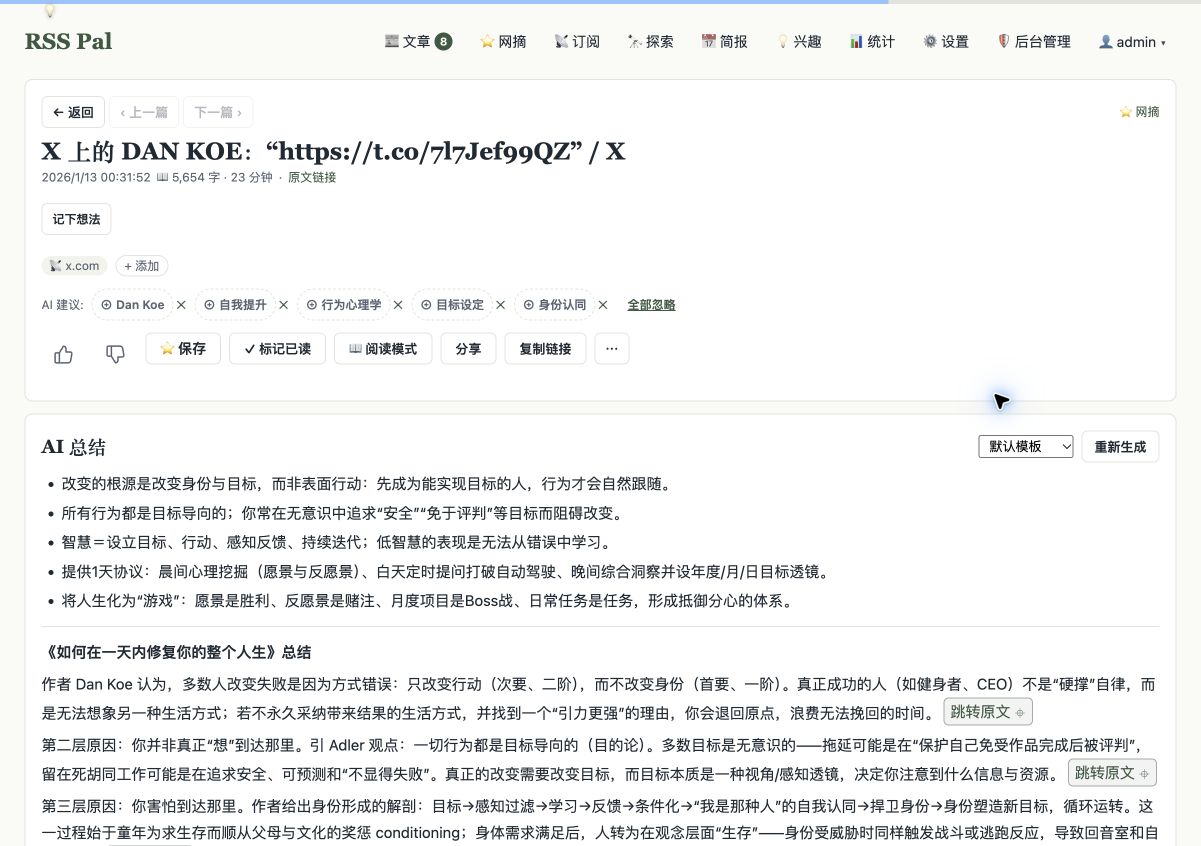
Task: Add the 行为心理学 suggested tag
Action: click(x=343, y=305)
